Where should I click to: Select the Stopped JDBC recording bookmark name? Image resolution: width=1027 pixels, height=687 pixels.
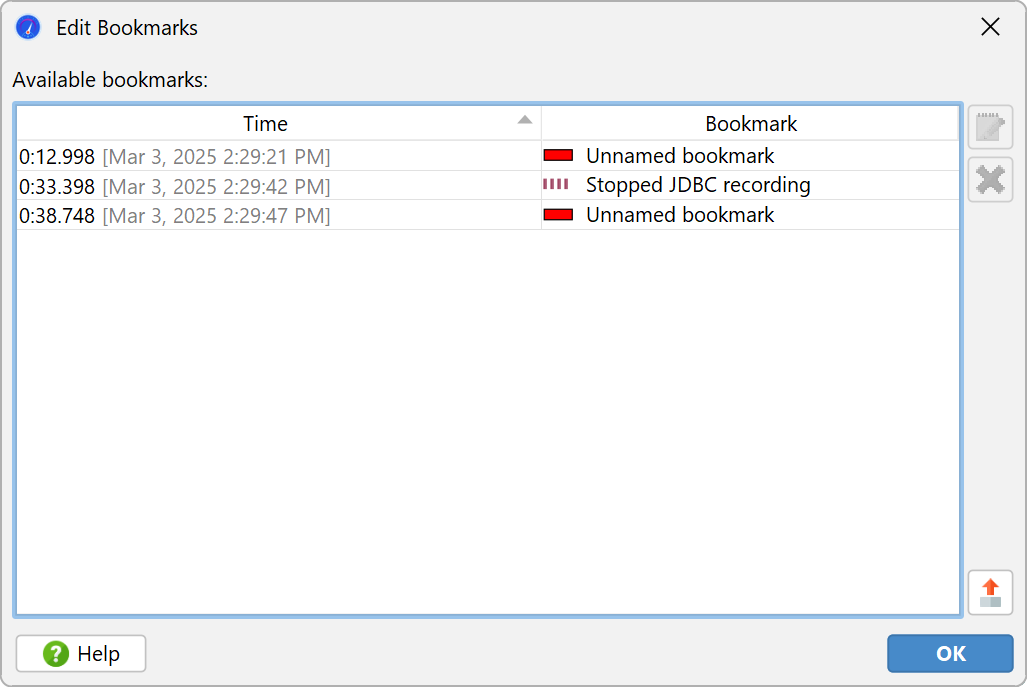(x=698, y=185)
